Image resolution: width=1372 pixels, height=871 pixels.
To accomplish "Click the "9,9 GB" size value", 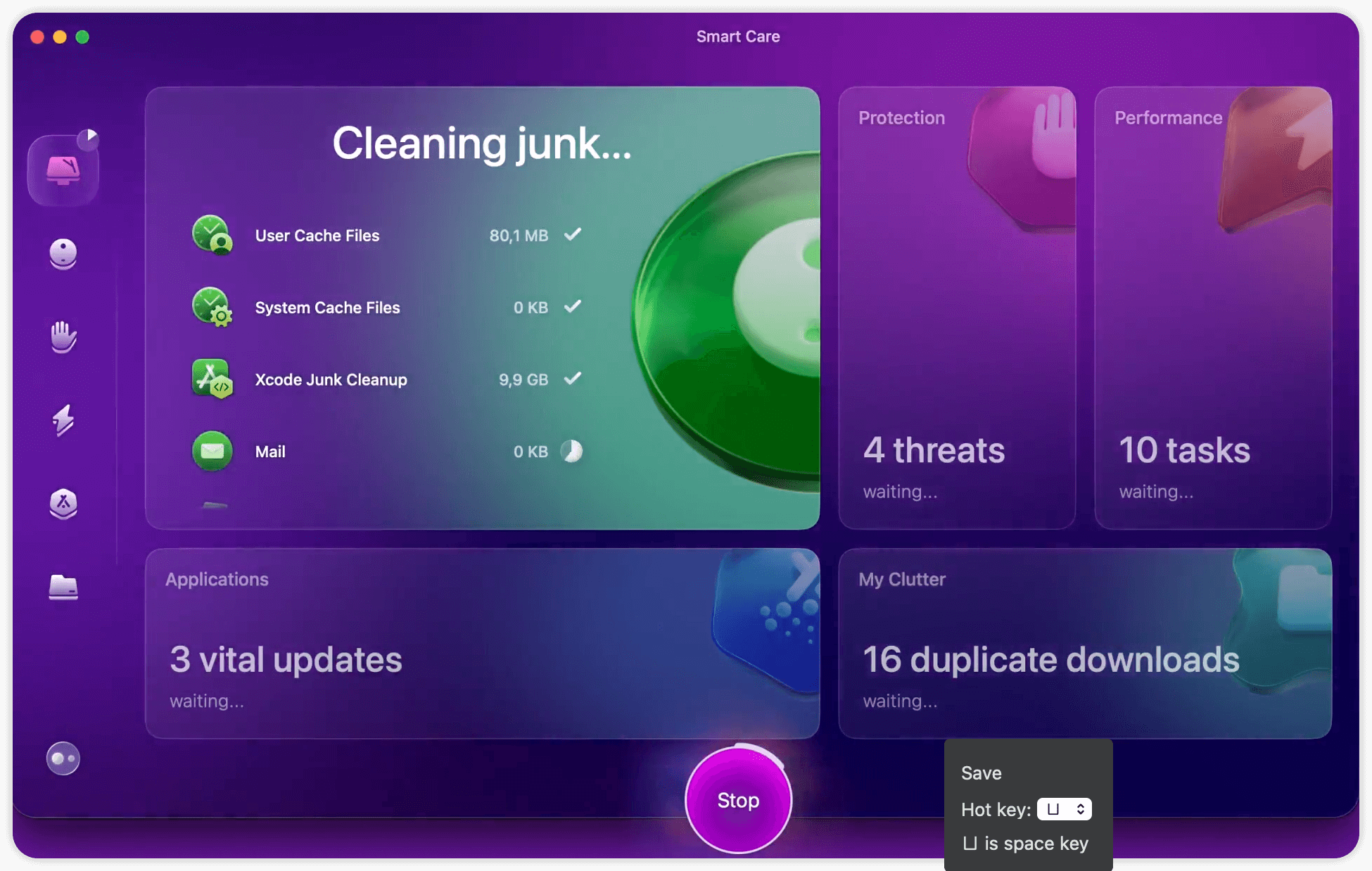I will [x=523, y=380].
